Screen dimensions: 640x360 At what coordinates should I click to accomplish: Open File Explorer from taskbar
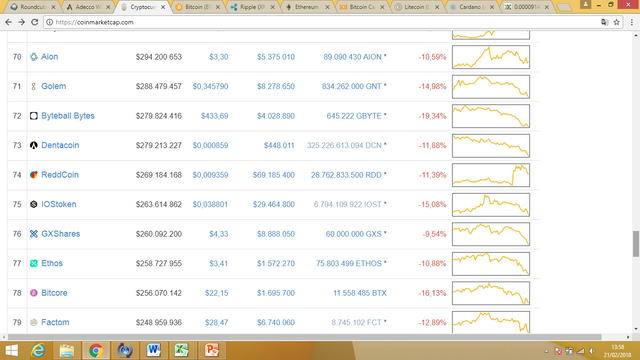click(x=67, y=350)
